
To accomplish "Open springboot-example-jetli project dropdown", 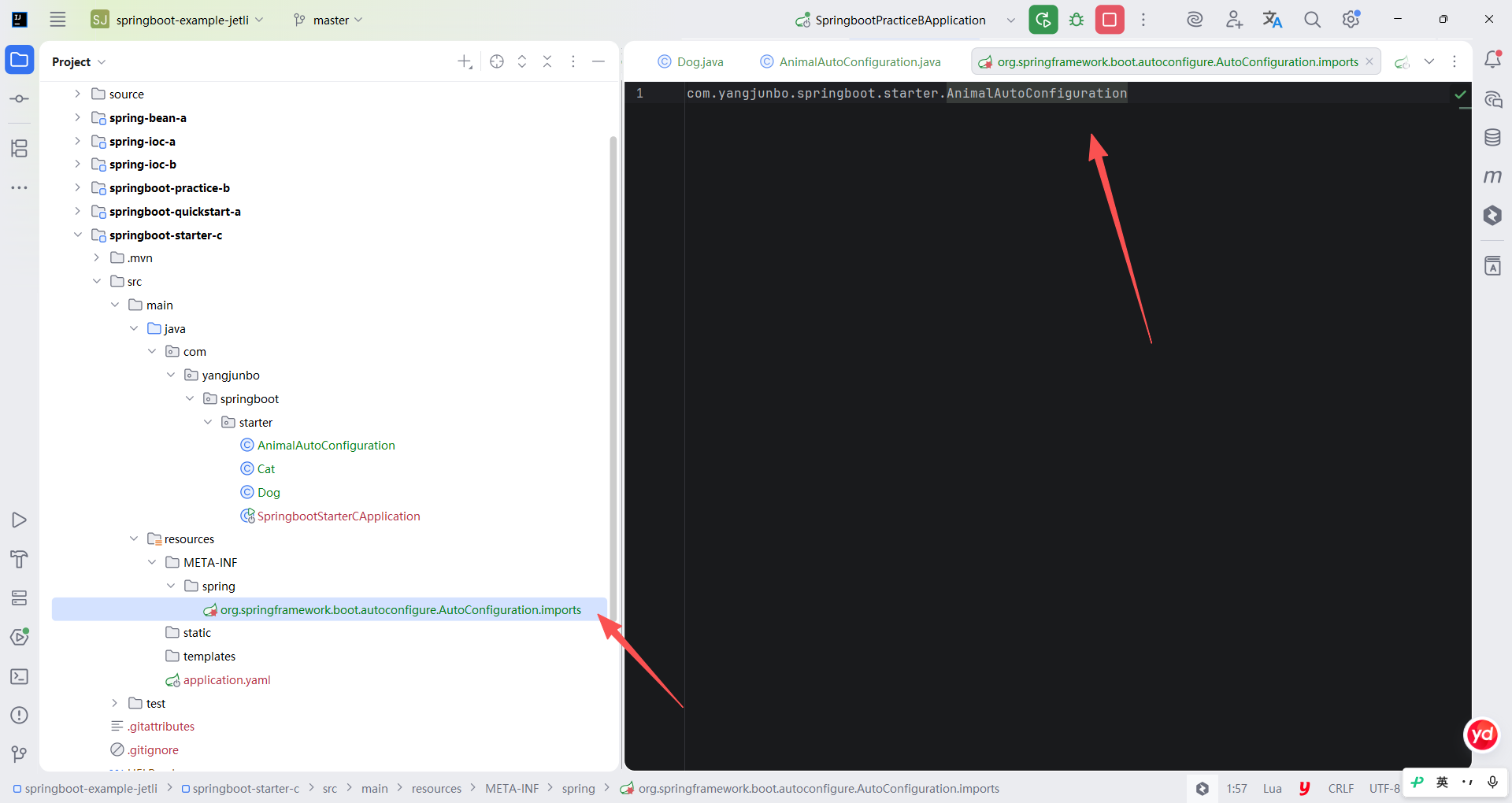I will point(178,20).
